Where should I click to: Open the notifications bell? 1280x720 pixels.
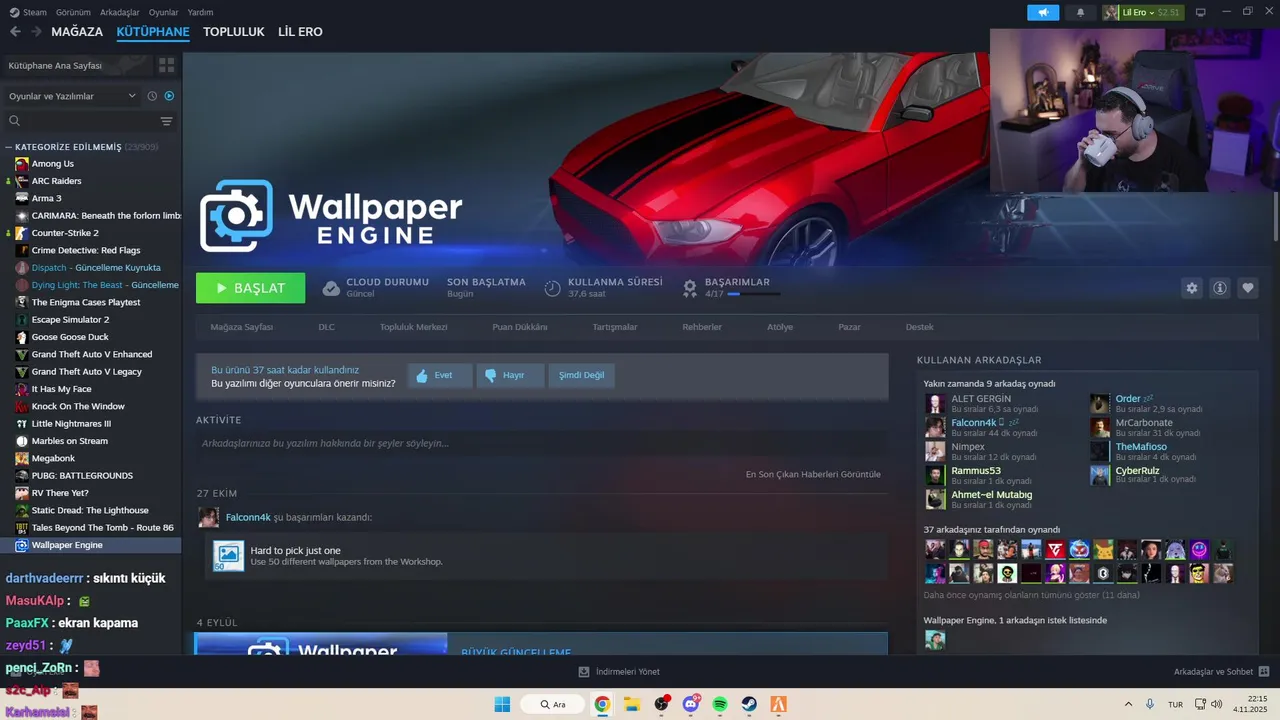pyautogui.click(x=1080, y=12)
